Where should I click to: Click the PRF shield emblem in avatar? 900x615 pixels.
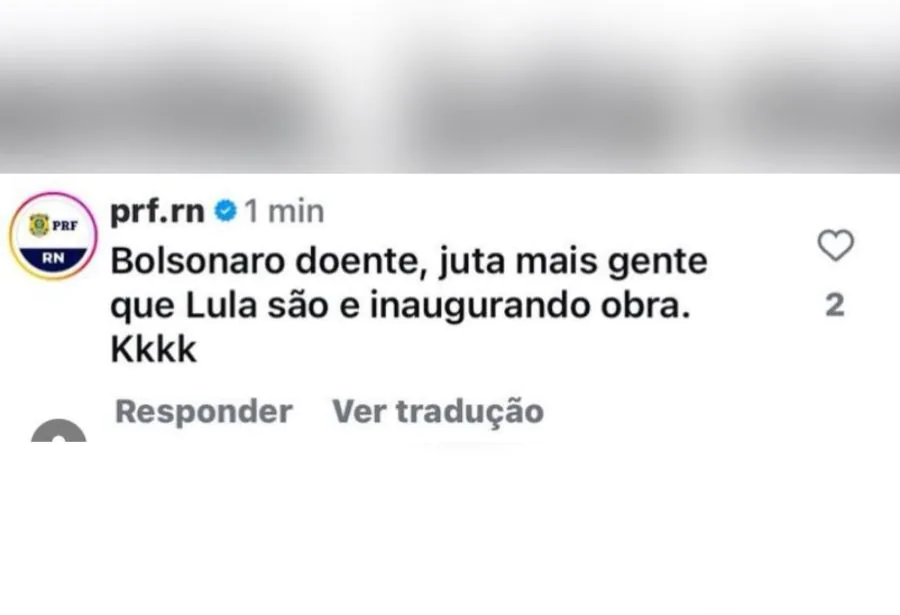pyautogui.click(x=39, y=225)
